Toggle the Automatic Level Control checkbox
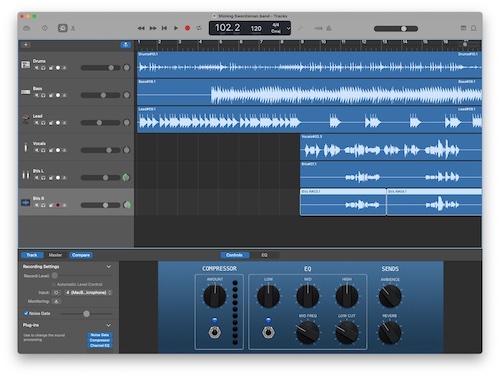 54,284
